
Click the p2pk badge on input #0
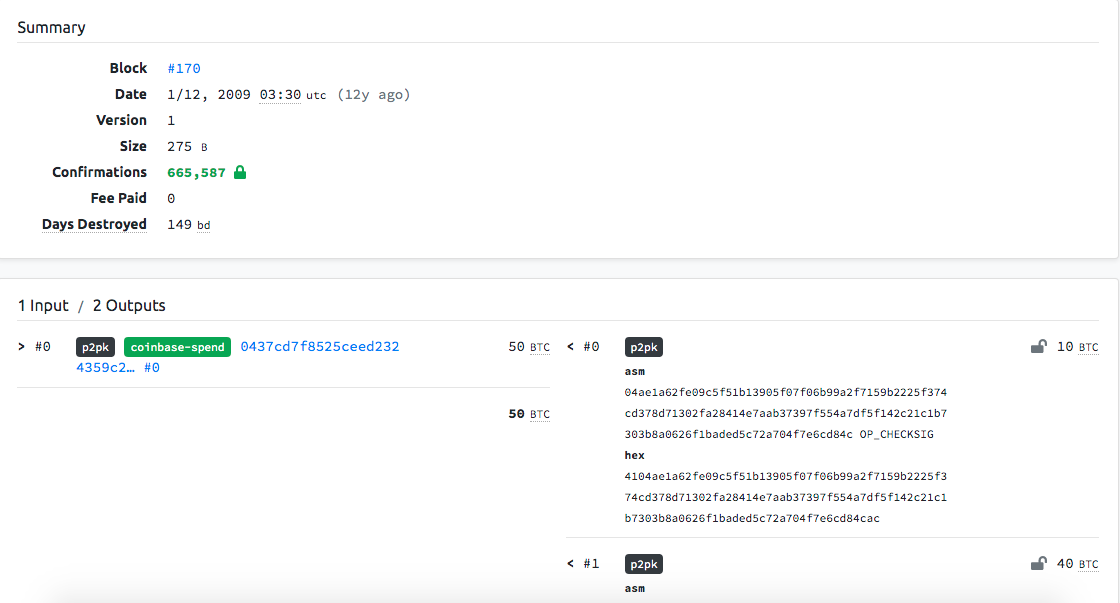tap(95, 347)
